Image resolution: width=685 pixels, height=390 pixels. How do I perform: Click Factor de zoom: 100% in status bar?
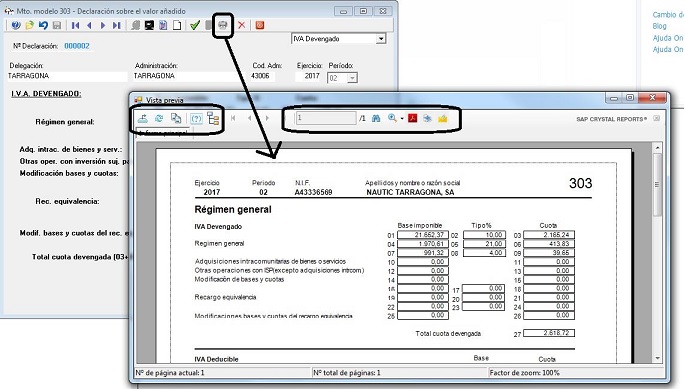(x=525, y=373)
